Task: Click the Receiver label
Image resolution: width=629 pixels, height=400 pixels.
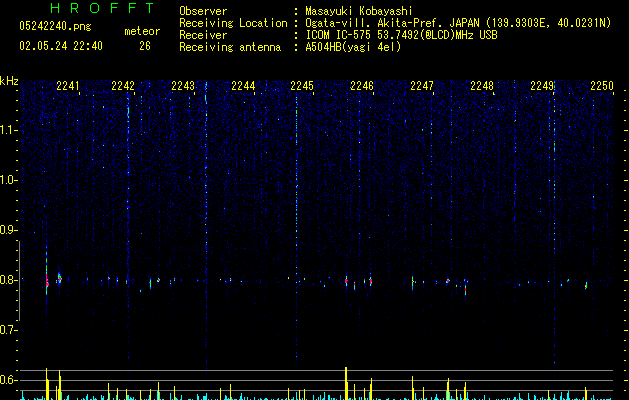Action: (x=203, y=35)
